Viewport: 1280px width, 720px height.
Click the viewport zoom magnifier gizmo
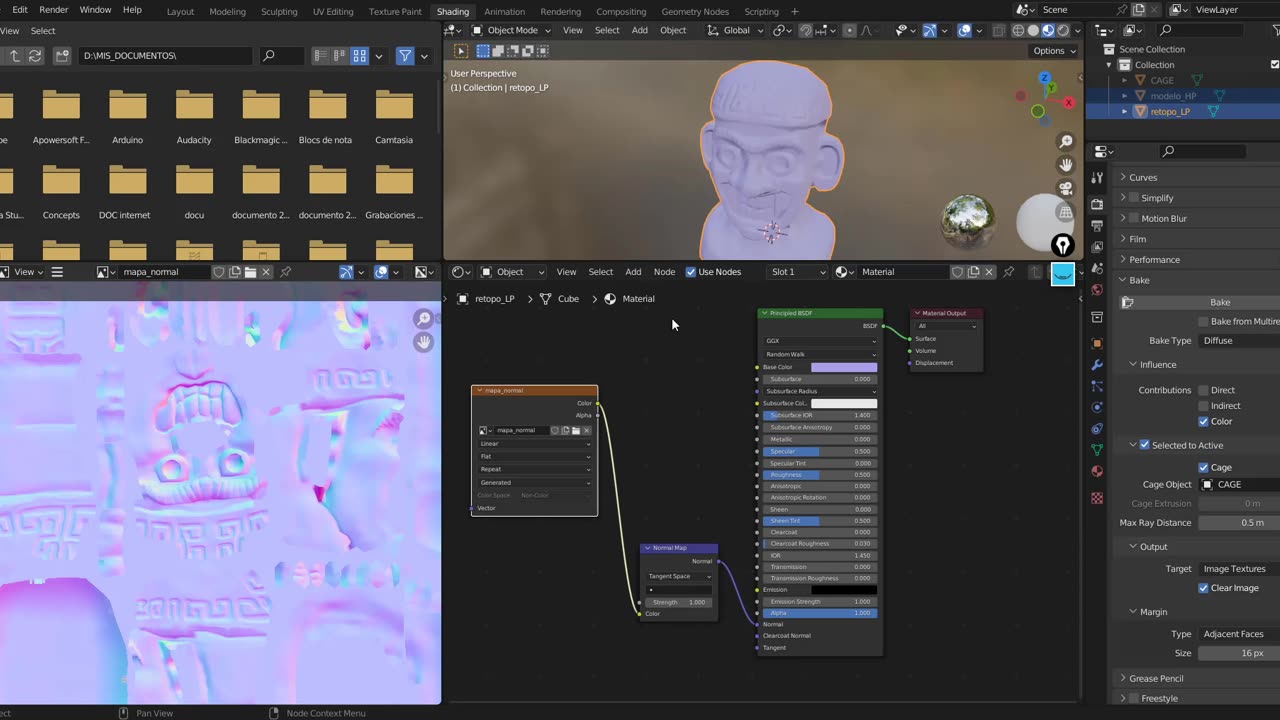pyautogui.click(x=1066, y=142)
